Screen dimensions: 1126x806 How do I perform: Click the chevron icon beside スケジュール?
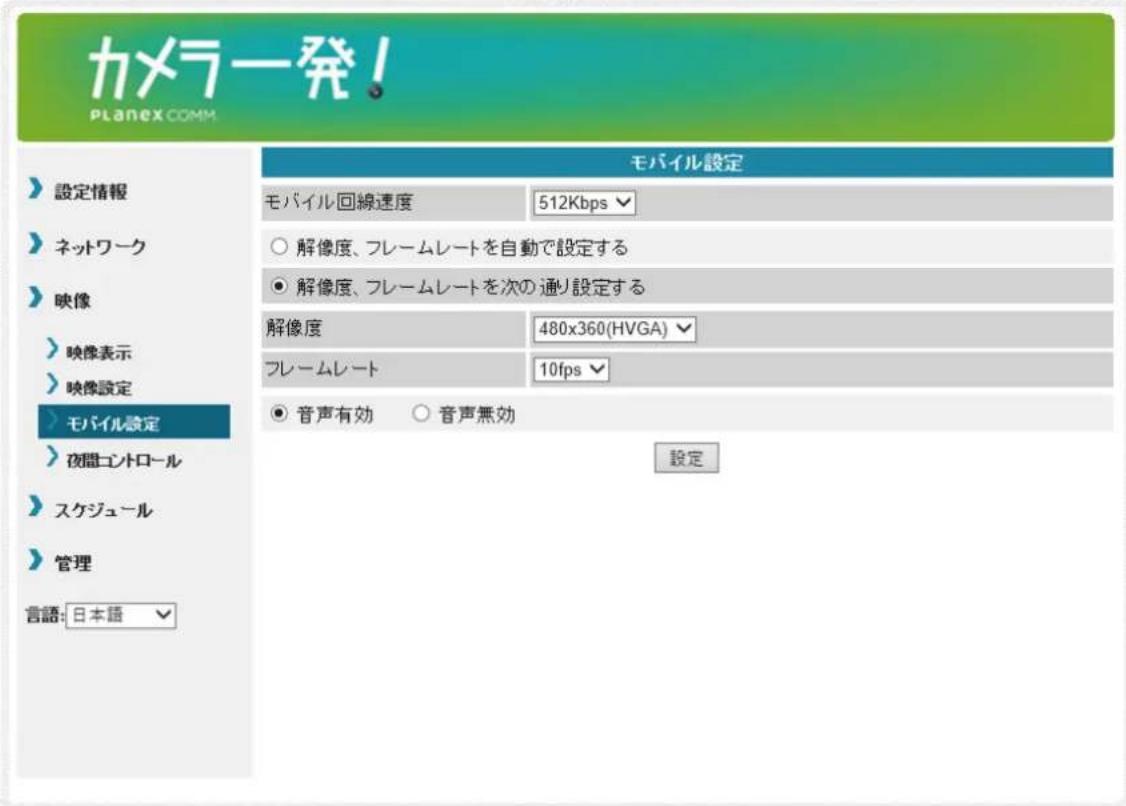click(35, 506)
